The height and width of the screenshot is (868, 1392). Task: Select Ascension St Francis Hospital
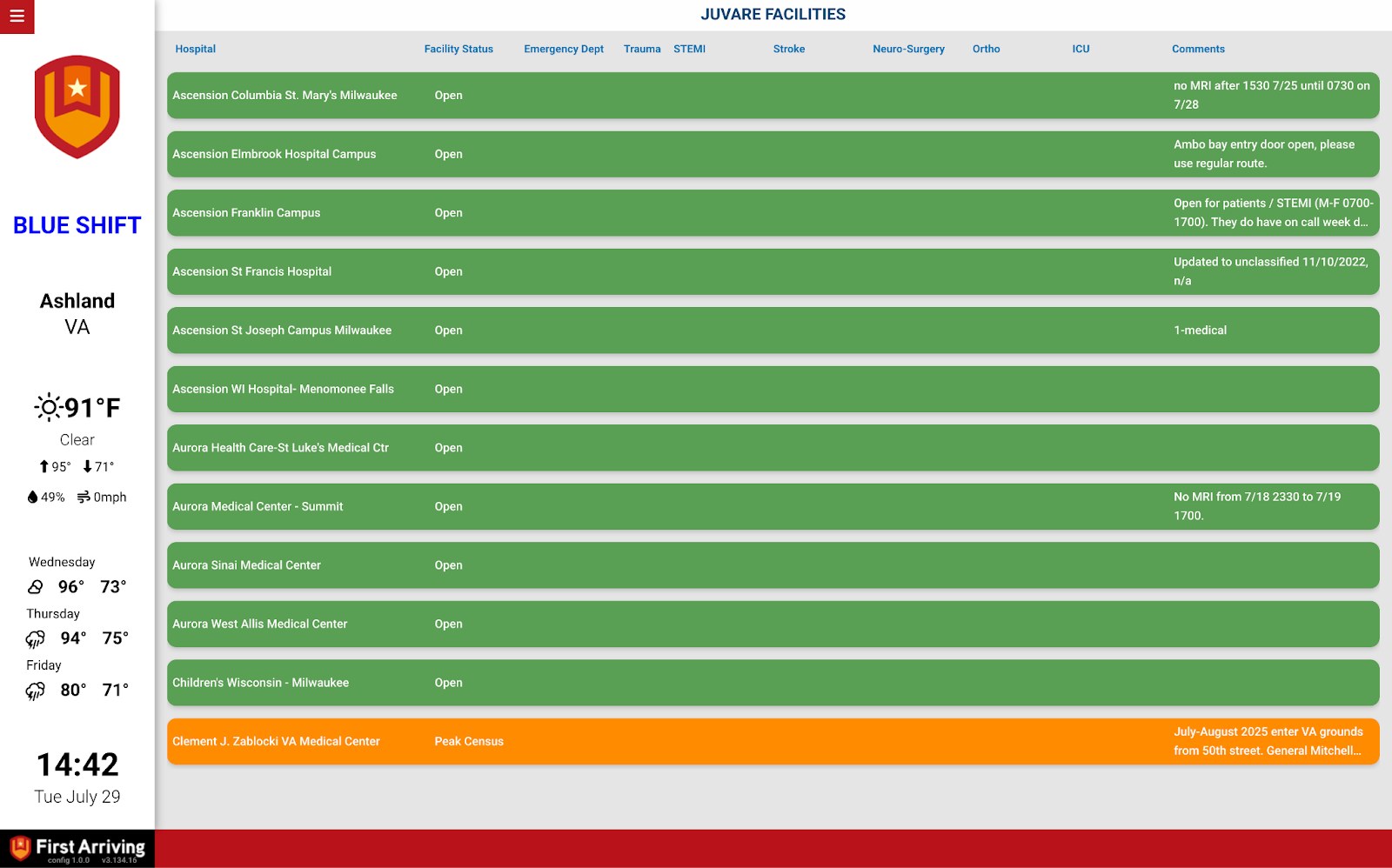773,272
